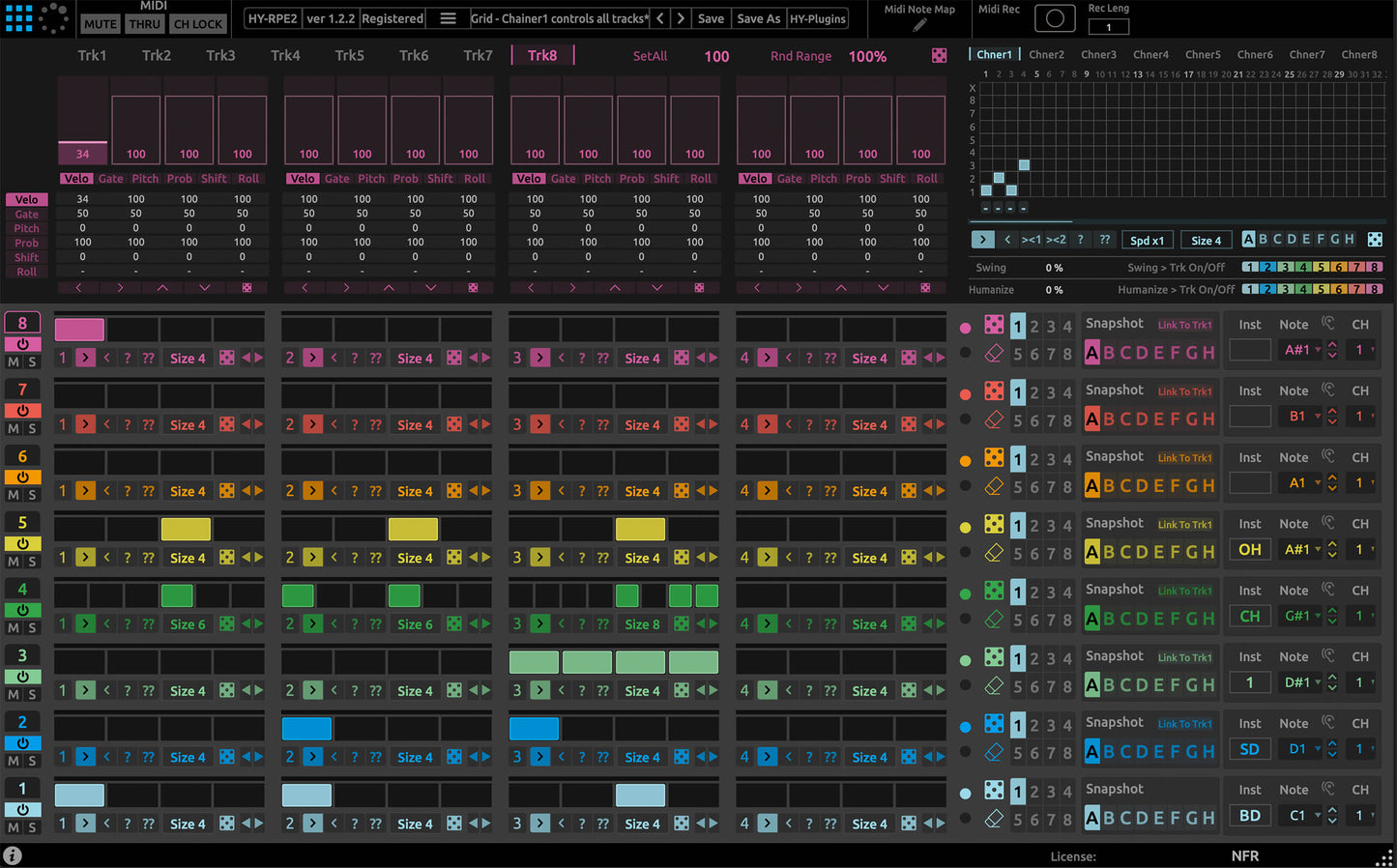
Task: Open the info icon in the bottom-left corner
Action: (x=13, y=855)
